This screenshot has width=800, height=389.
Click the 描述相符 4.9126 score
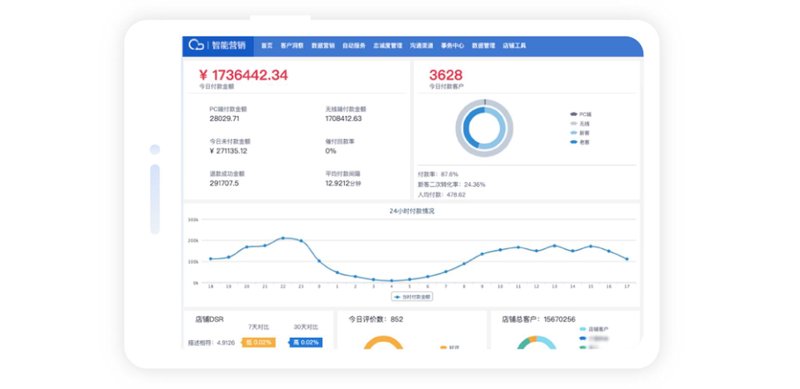[211, 343]
